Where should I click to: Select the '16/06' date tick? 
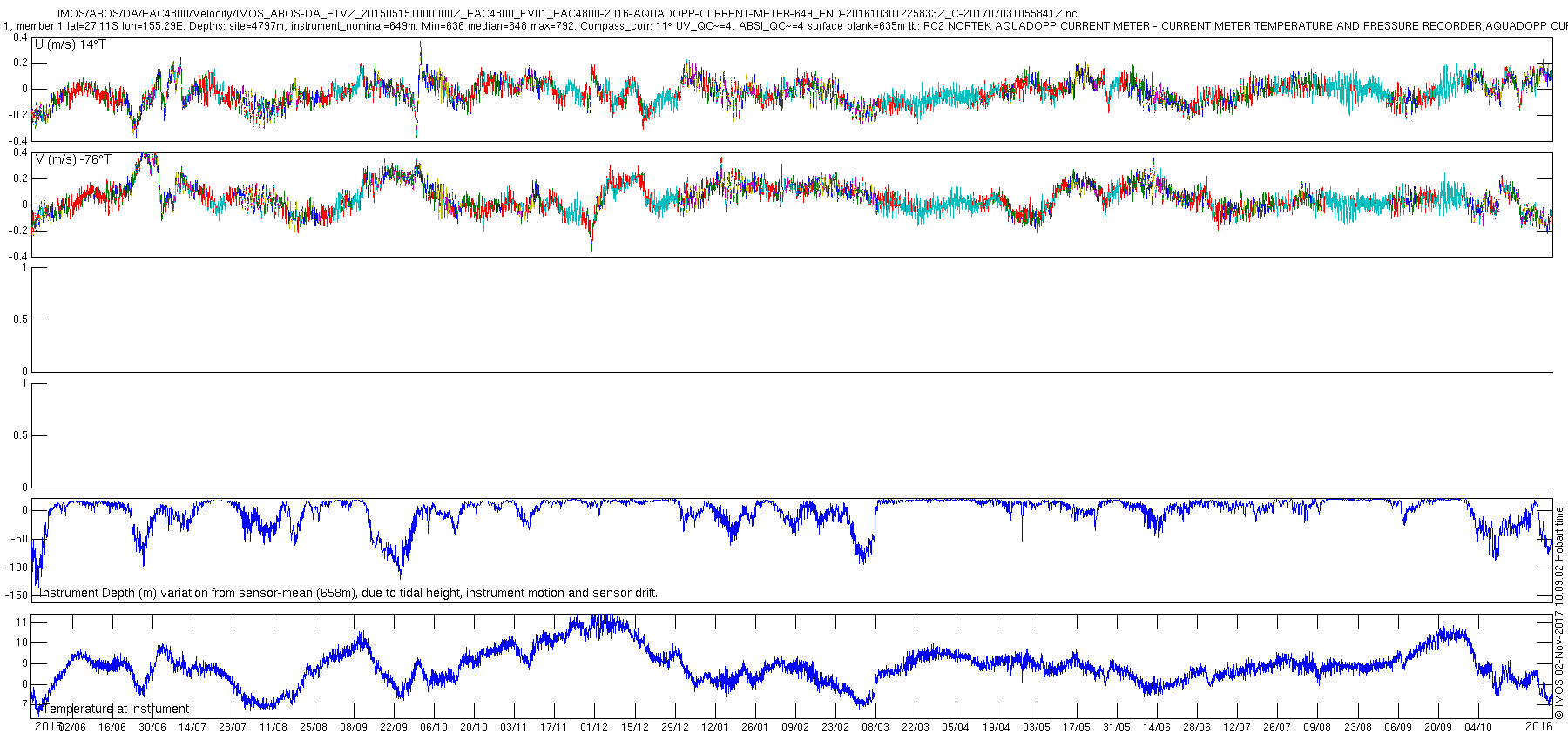112,728
